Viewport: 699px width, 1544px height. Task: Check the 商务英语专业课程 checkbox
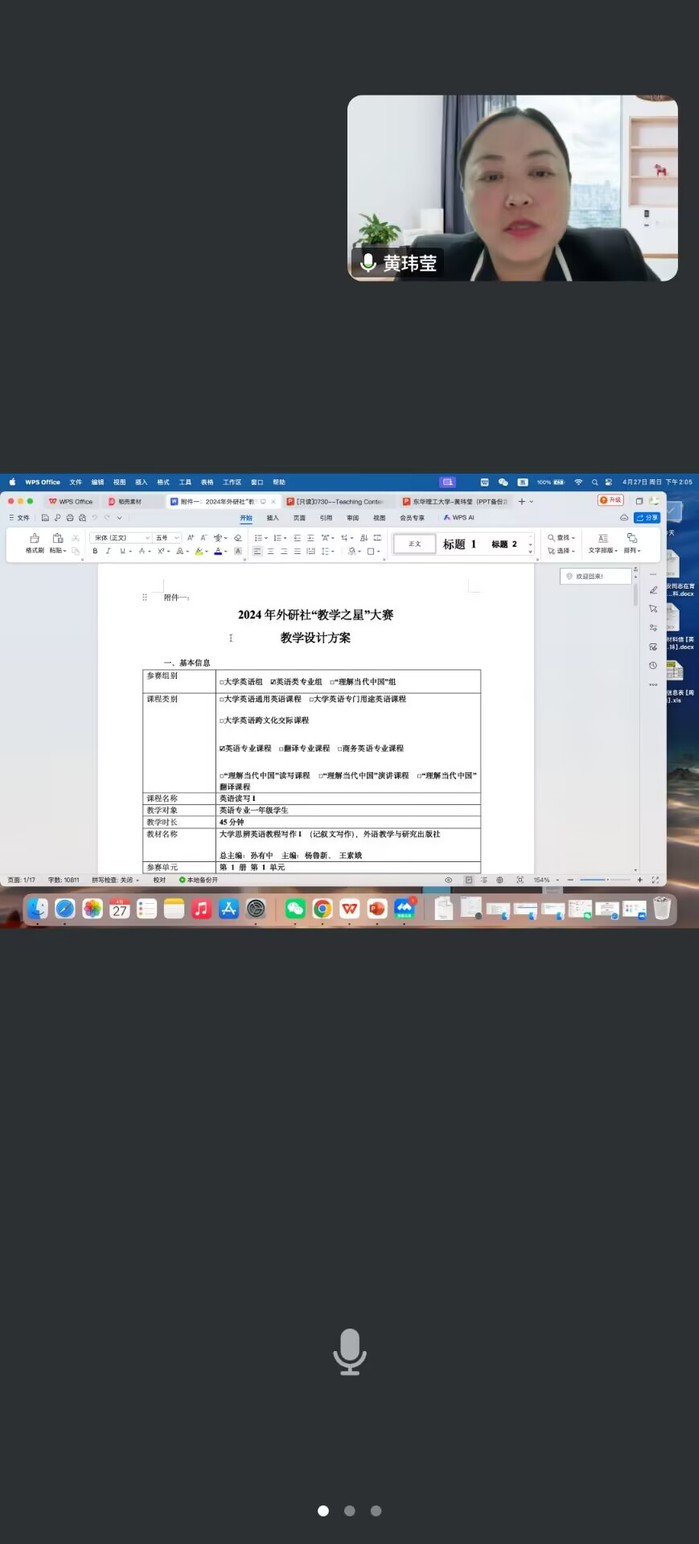tap(340, 748)
